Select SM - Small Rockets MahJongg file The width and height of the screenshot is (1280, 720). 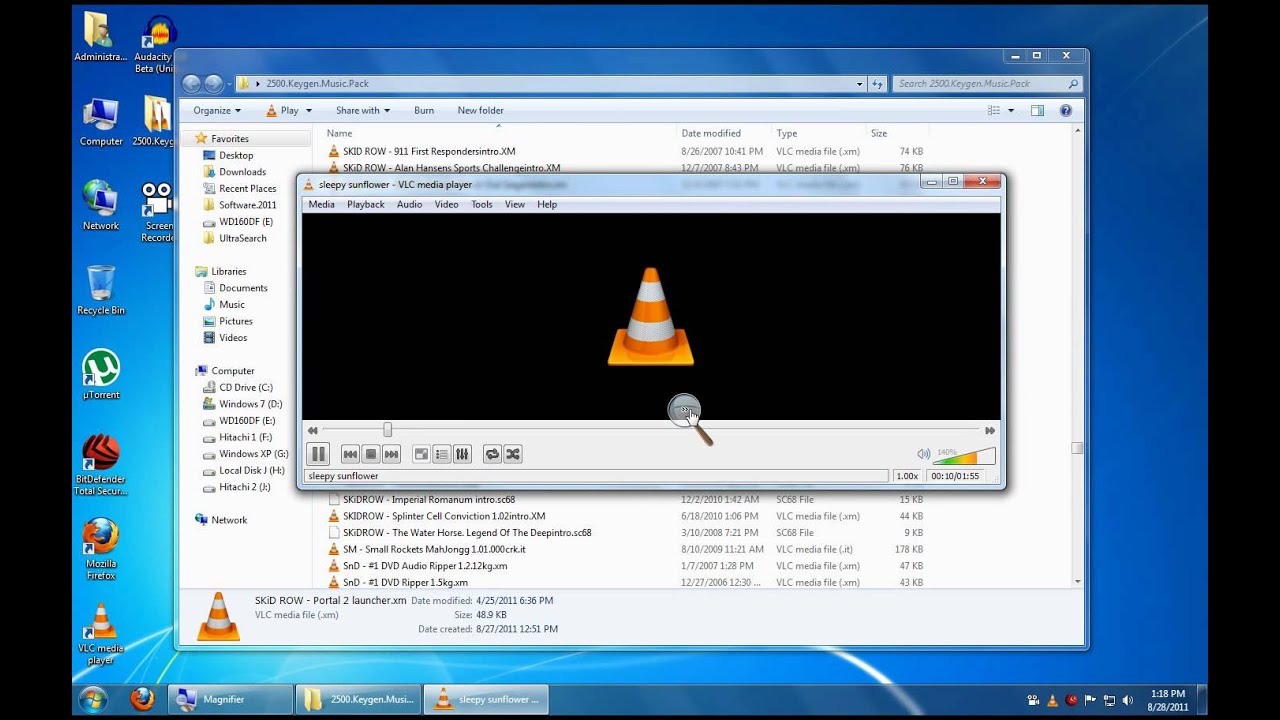pos(434,549)
